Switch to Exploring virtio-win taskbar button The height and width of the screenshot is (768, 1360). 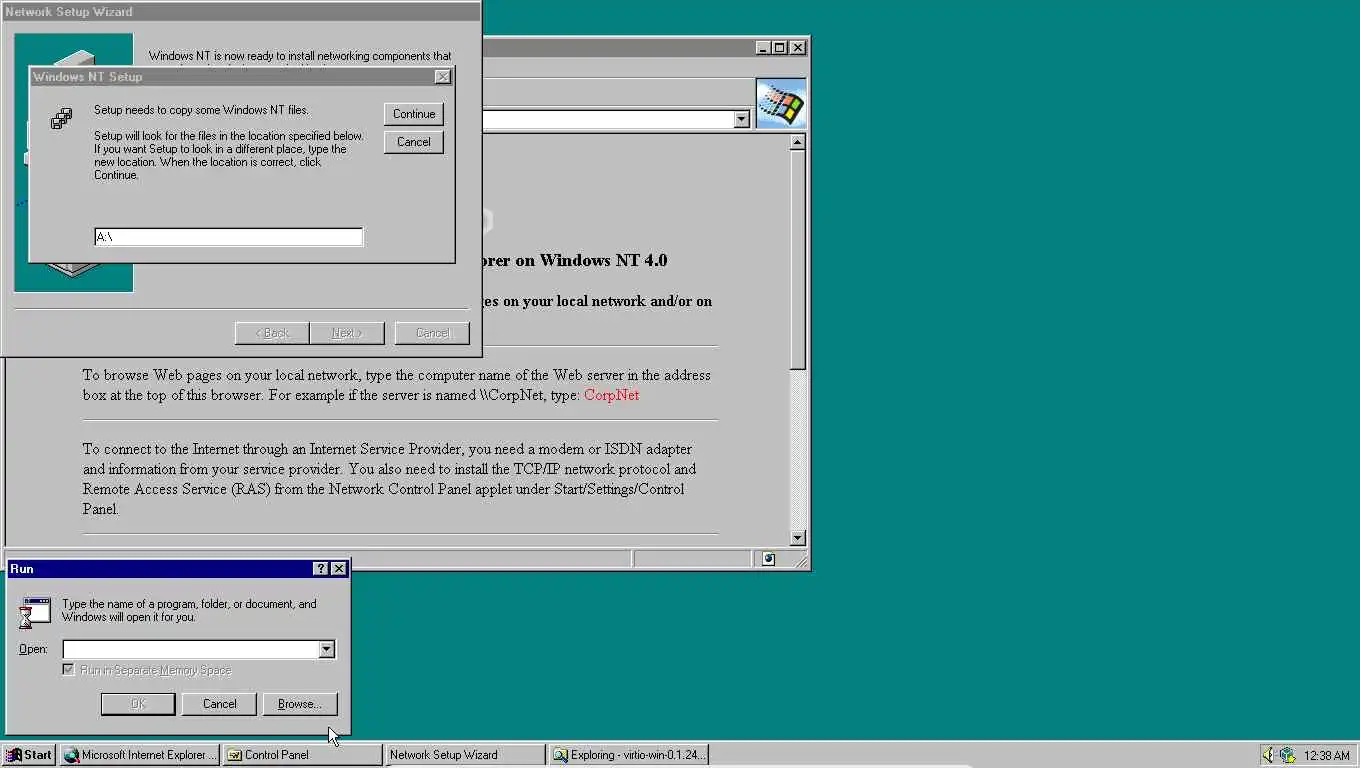tap(629, 755)
